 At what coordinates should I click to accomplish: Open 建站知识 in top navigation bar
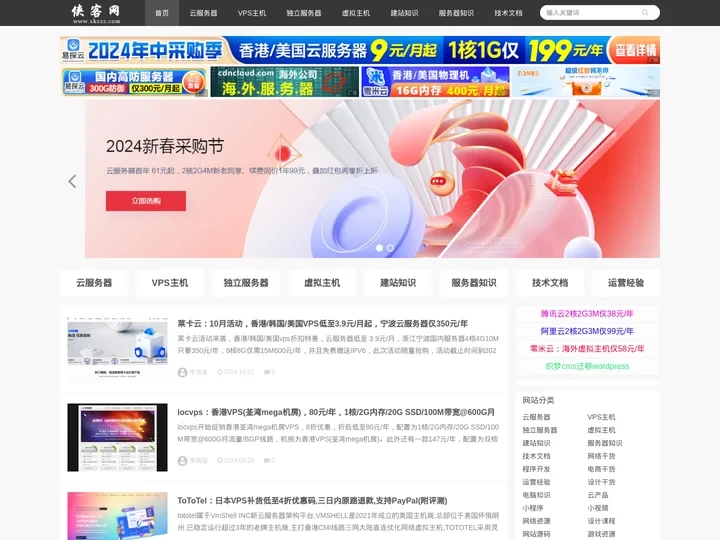click(x=405, y=13)
